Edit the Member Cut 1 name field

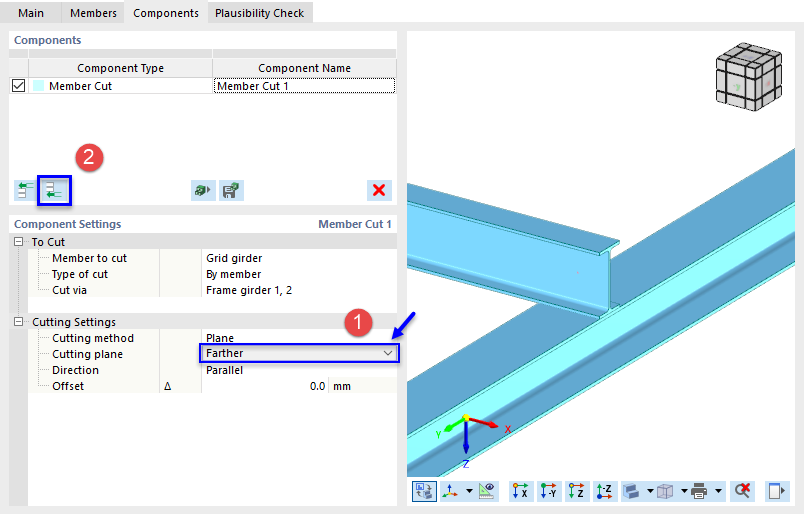tap(305, 86)
